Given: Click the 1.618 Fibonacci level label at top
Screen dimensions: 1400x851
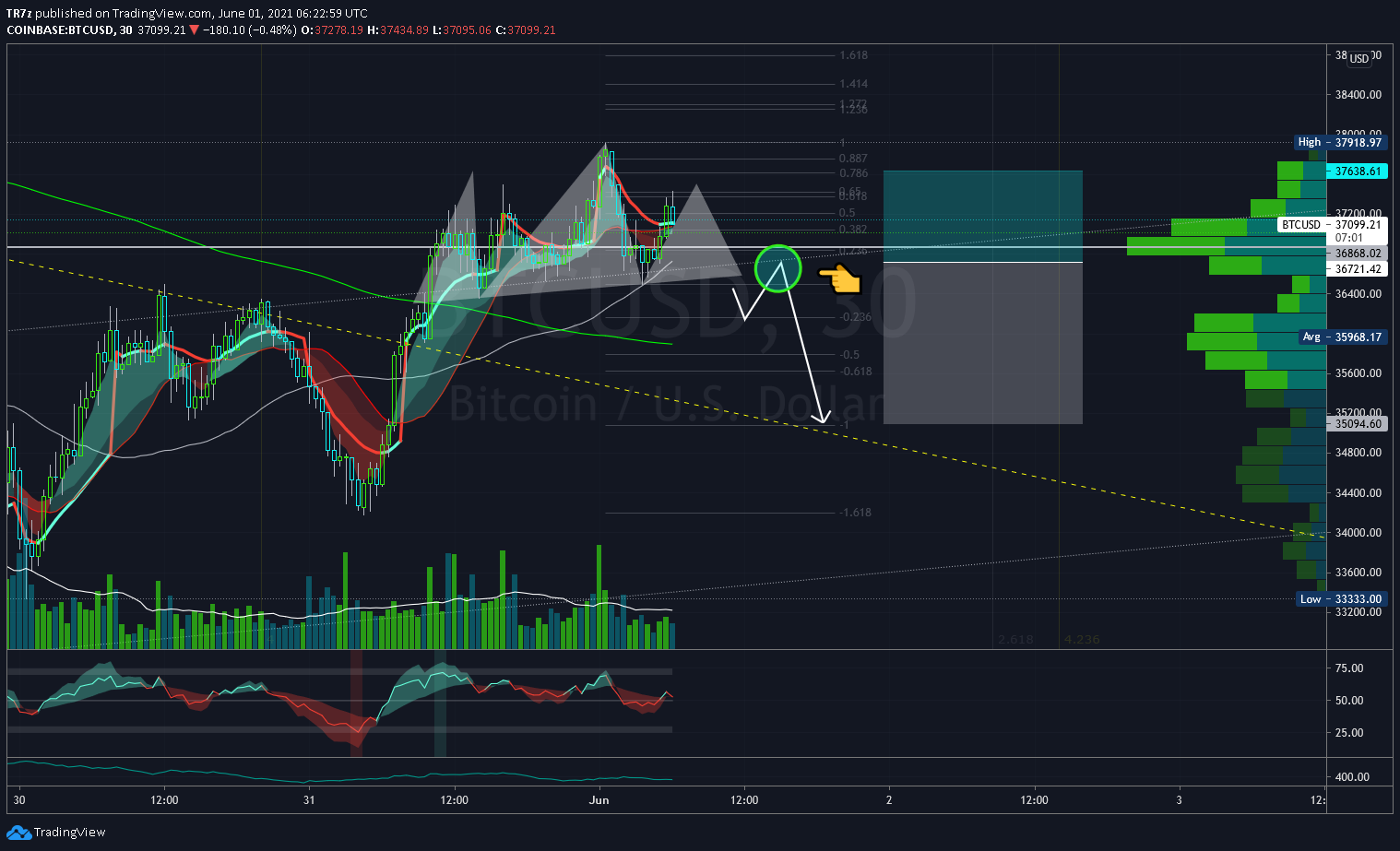Looking at the screenshot, I should tap(853, 55).
